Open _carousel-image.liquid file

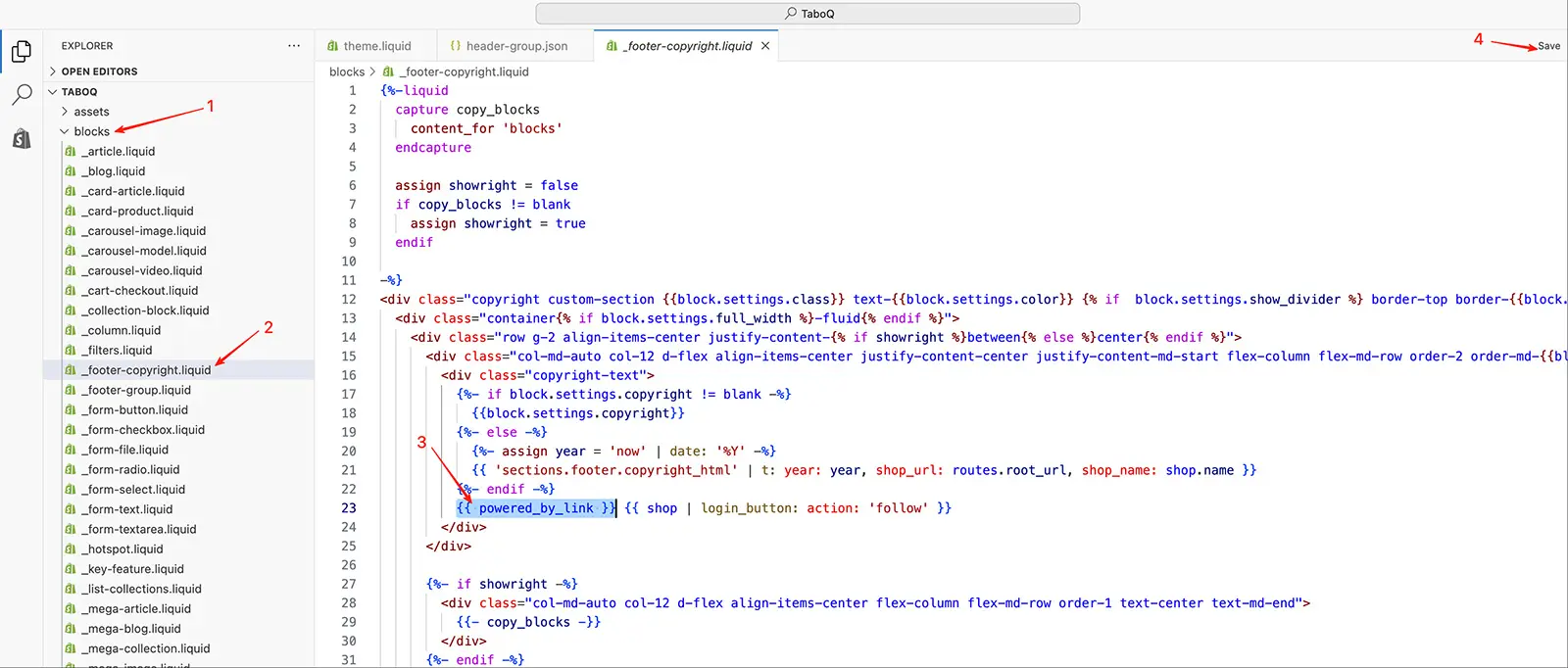click(144, 231)
